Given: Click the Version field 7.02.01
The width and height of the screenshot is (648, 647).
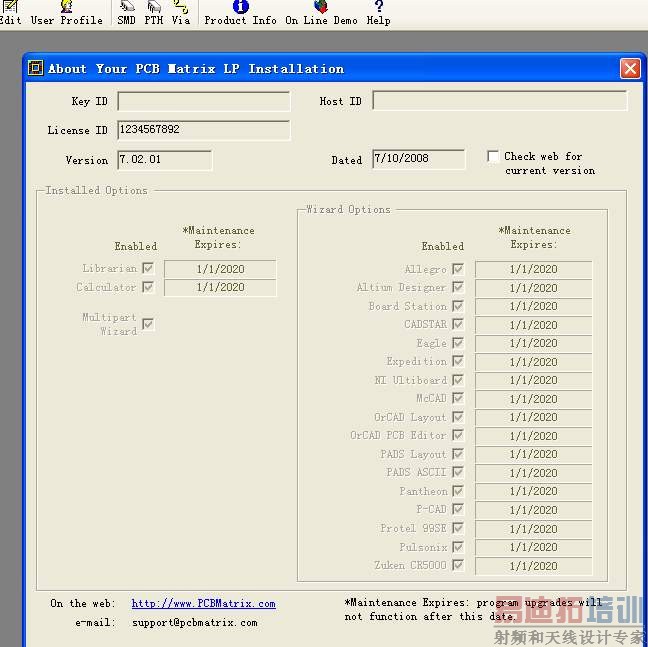Looking at the screenshot, I should pos(164,160).
